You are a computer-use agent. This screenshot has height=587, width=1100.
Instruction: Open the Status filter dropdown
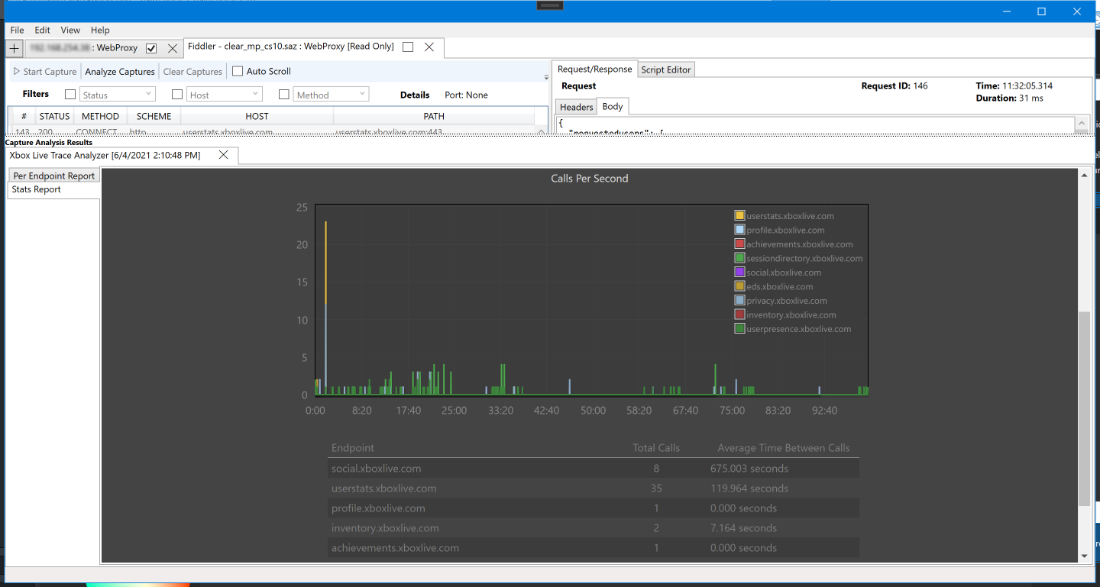(x=117, y=94)
